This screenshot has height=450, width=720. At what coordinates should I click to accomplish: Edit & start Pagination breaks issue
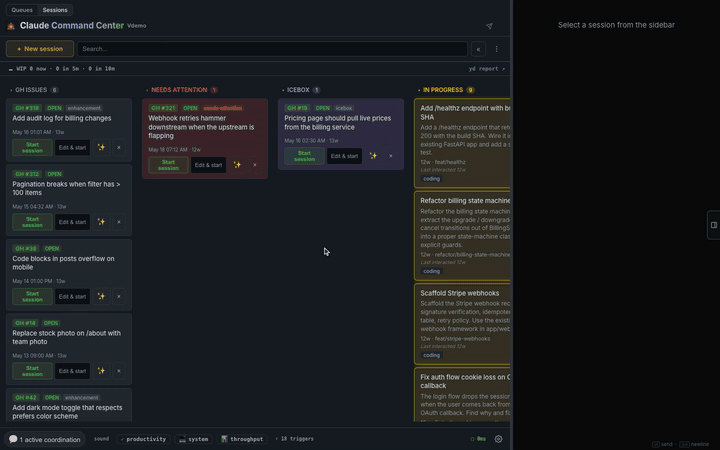72,222
